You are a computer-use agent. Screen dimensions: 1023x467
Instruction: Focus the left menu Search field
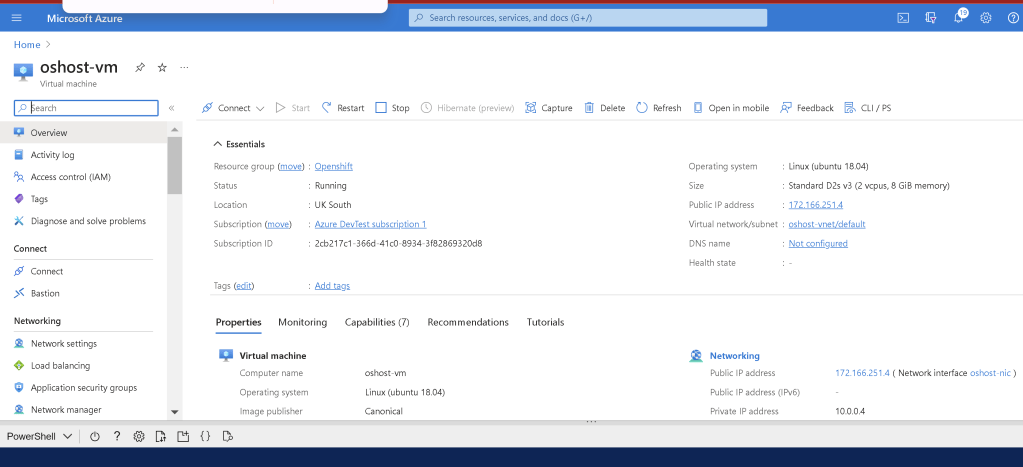tap(86, 108)
